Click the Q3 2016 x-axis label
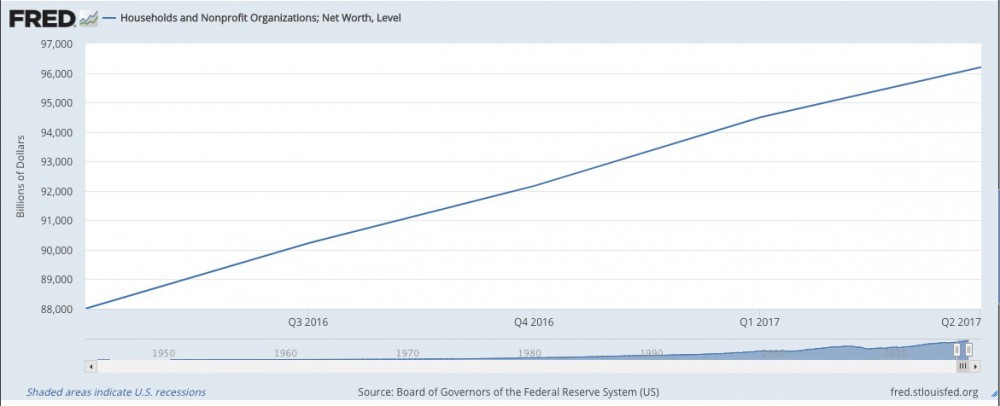This screenshot has height=406, width=1000. coord(308,322)
